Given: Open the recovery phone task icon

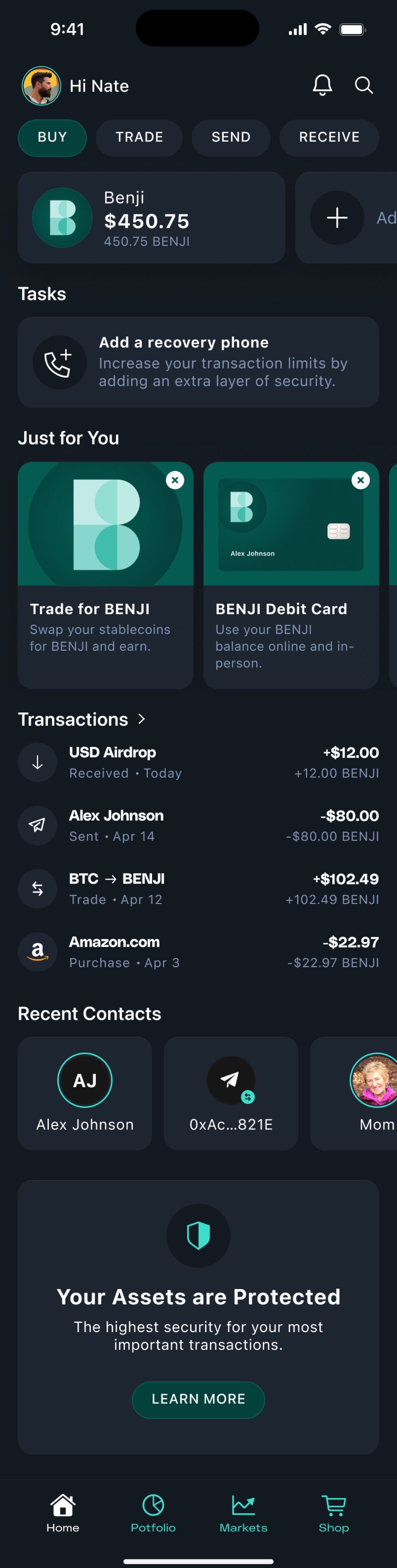Looking at the screenshot, I should point(59,363).
